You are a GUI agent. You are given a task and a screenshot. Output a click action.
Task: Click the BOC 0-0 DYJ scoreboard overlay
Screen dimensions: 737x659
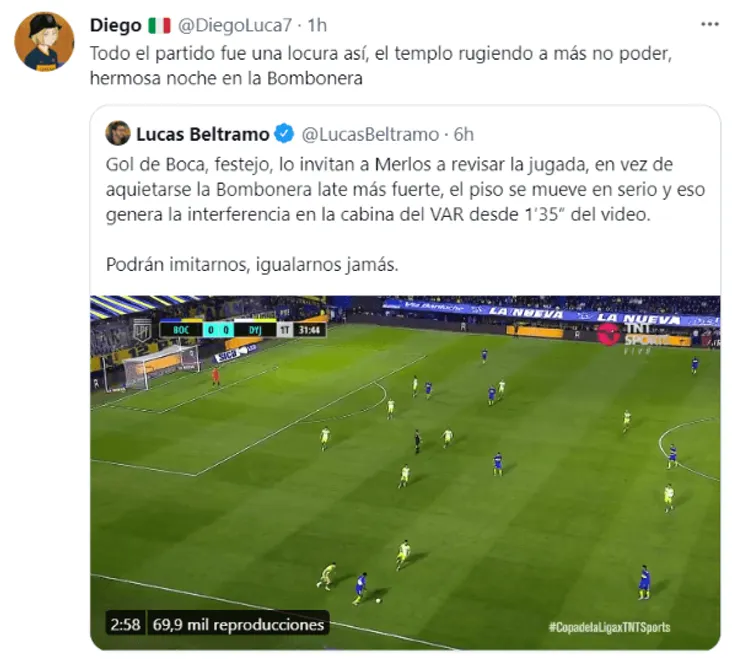click(x=243, y=330)
